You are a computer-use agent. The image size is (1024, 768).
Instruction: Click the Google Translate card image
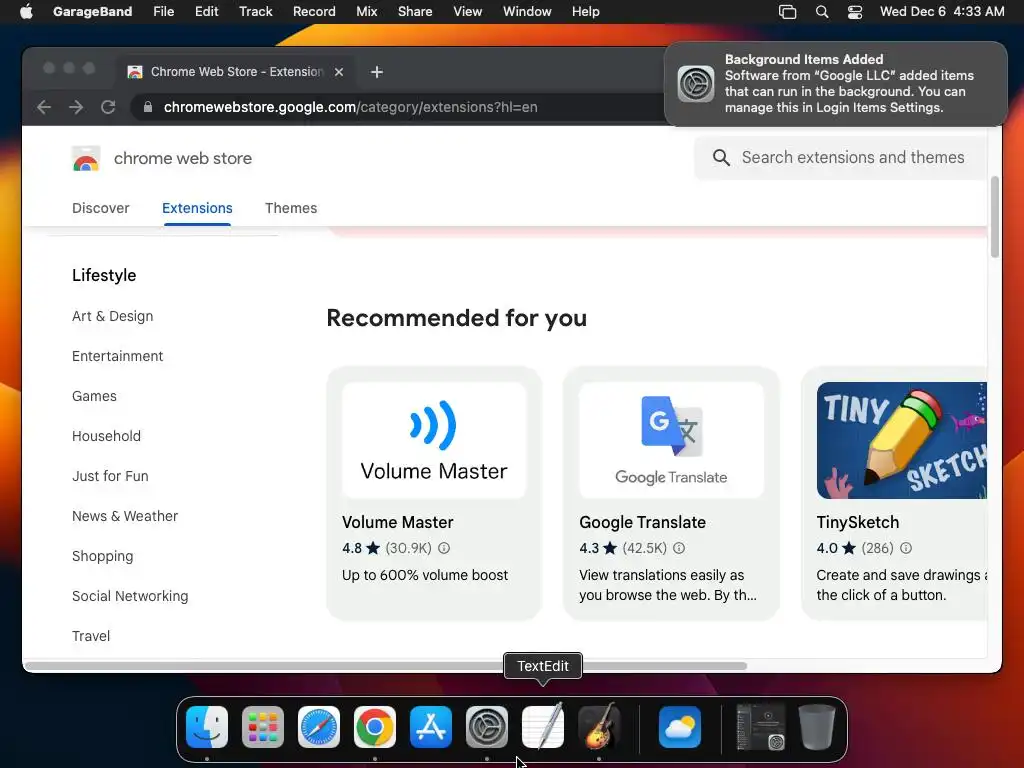(671, 440)
